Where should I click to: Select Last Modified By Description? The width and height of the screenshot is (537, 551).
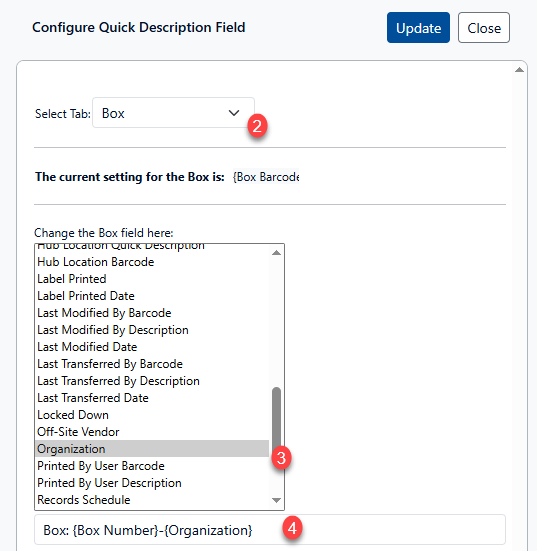coord(152,330)
